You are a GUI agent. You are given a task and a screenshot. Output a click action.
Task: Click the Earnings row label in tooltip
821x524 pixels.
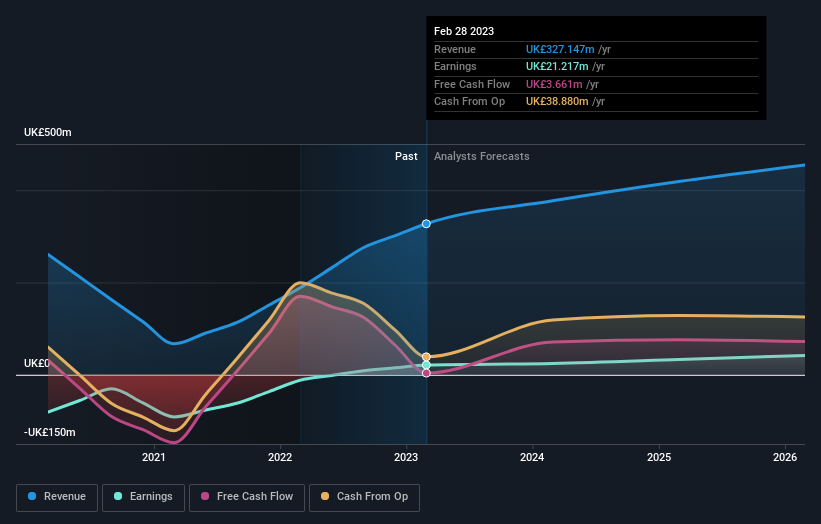pos(455,66)
